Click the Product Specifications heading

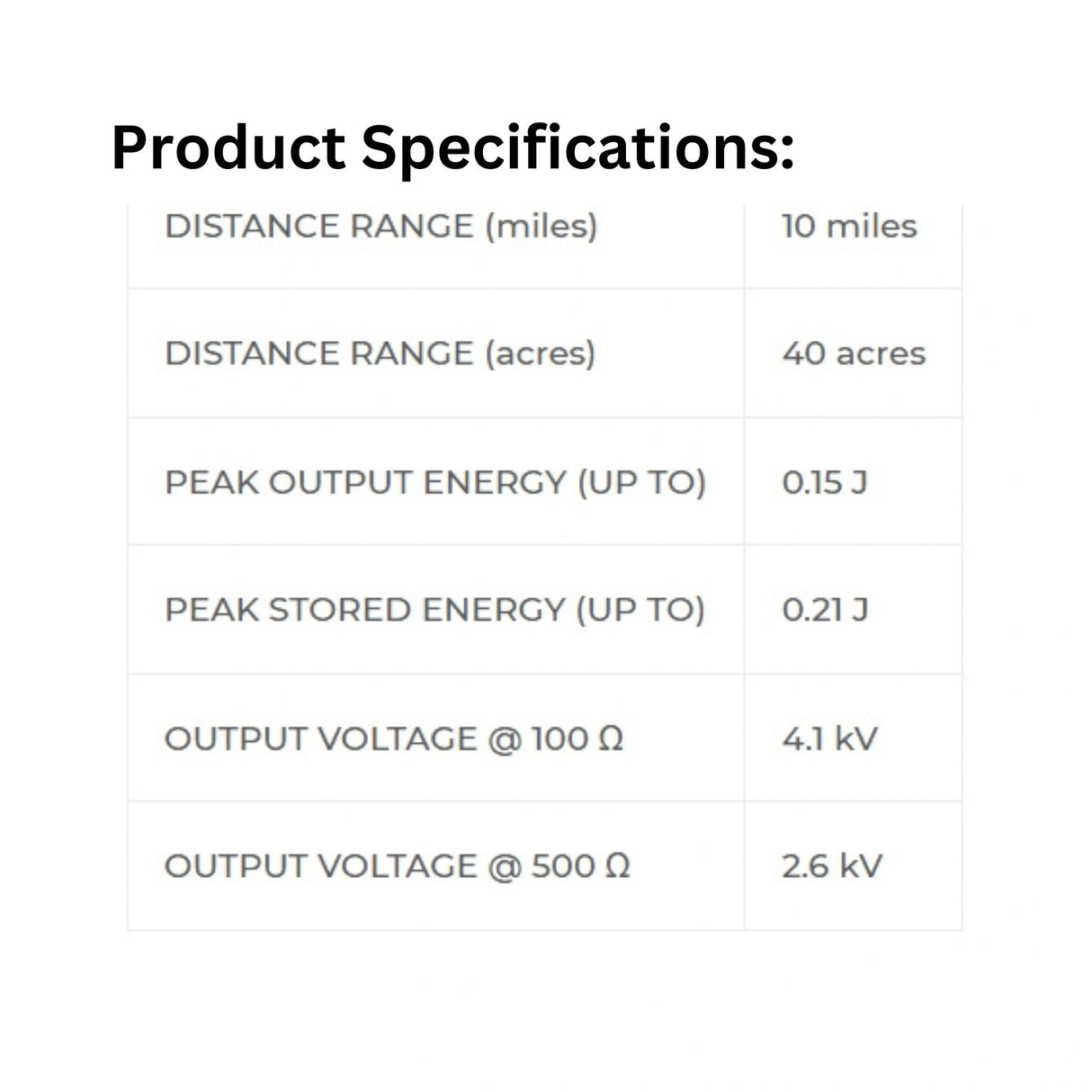[452, 148]
